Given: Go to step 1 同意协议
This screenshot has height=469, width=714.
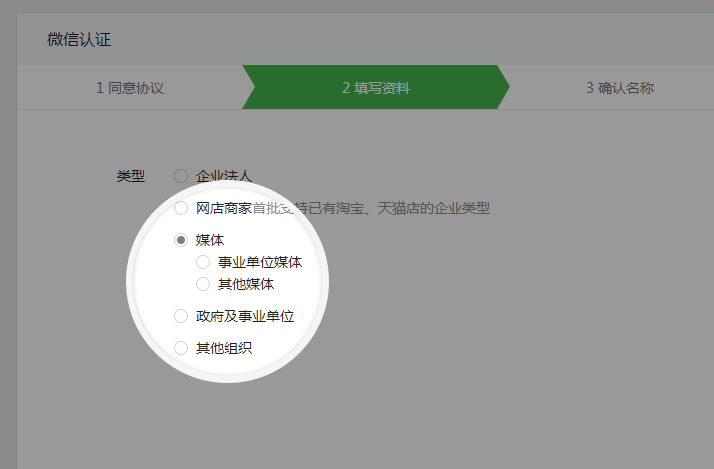Looking at the screenshot, I should (130, 88).
